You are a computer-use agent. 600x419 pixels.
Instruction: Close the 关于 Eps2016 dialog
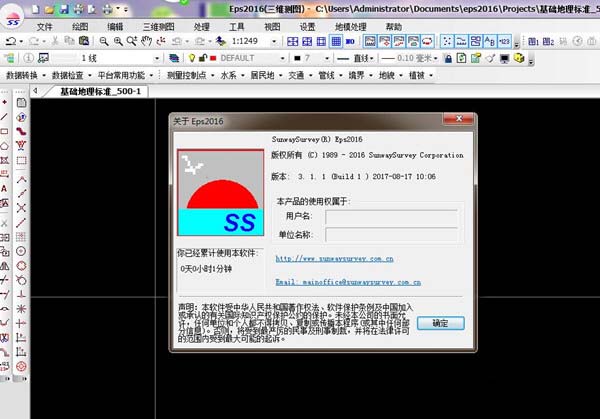pyautogui.click(x=458, y=119)
